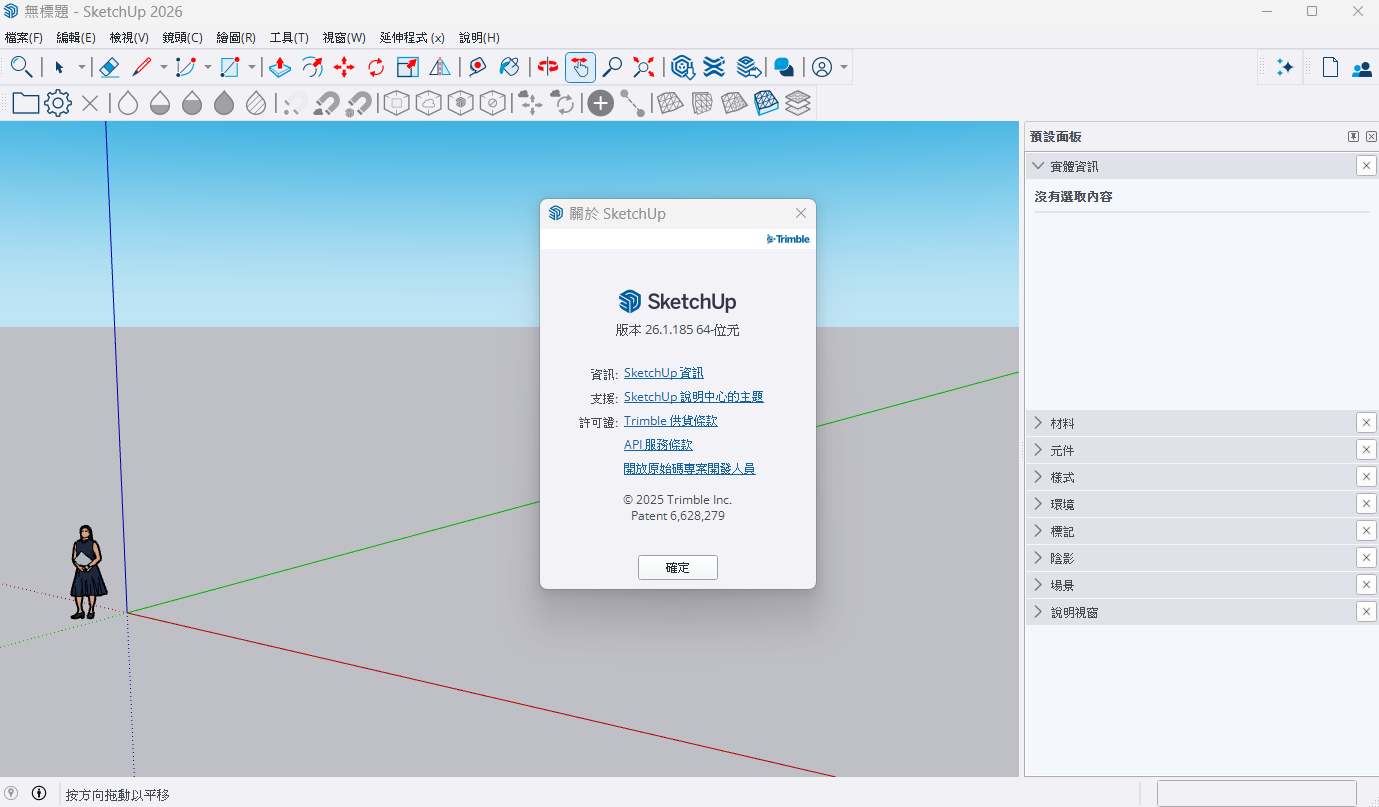Open the user account profile icon
The height and width of the screenshot is (807, 1379).
coord(822,67)
